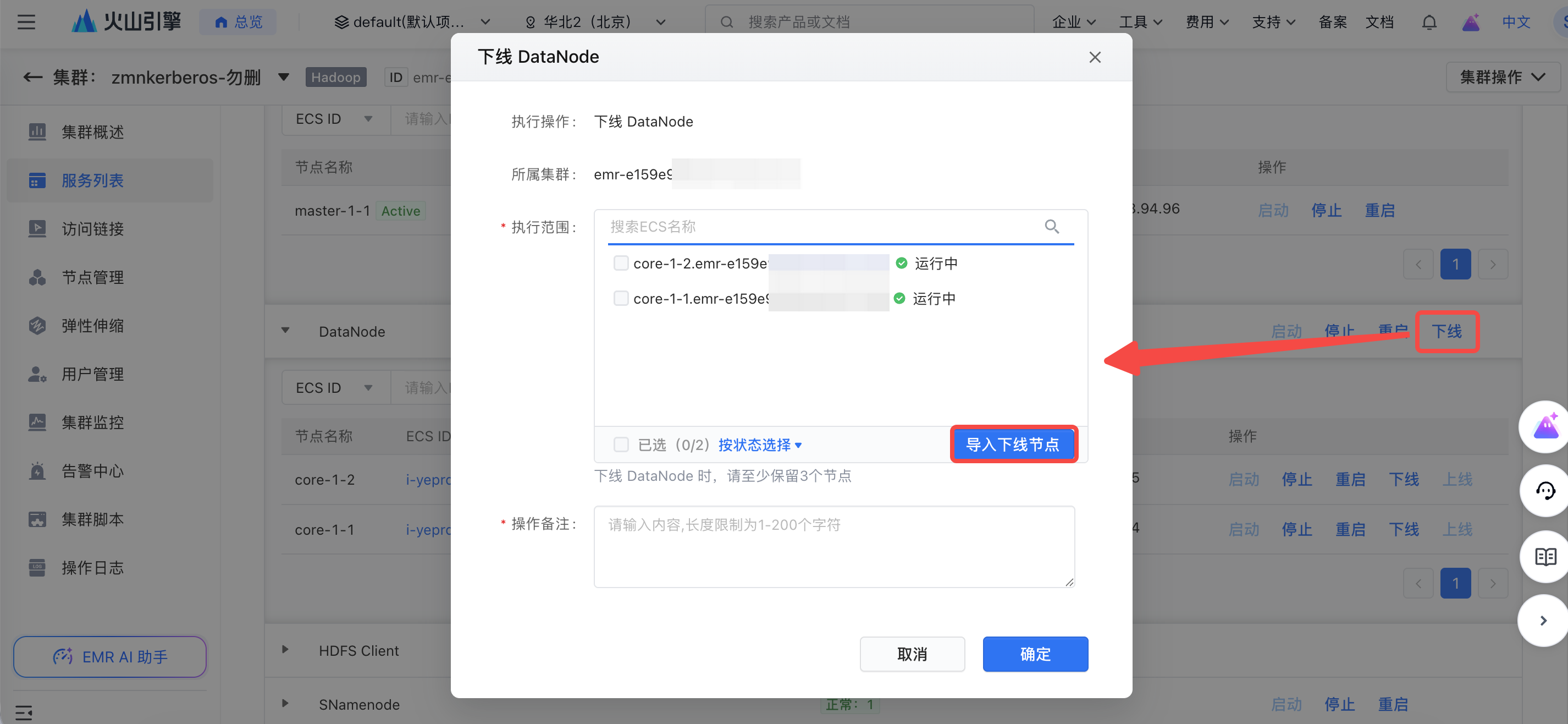The image size is (1568, 724).
Task: Open the 支持 menu
Action: point(1273,23)
